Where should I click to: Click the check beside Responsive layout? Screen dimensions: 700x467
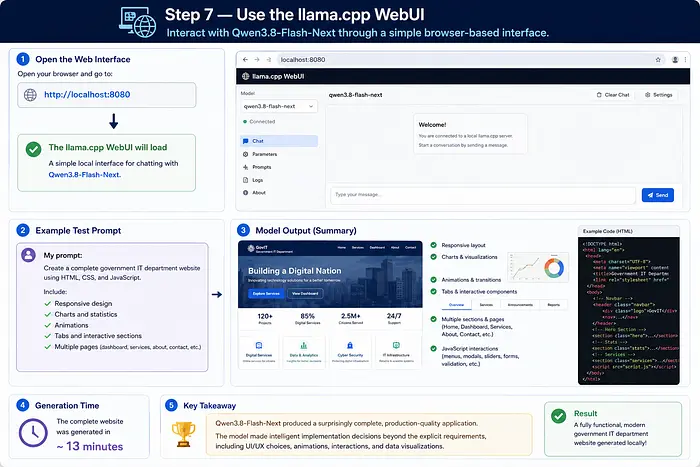[x=433, y=245]
